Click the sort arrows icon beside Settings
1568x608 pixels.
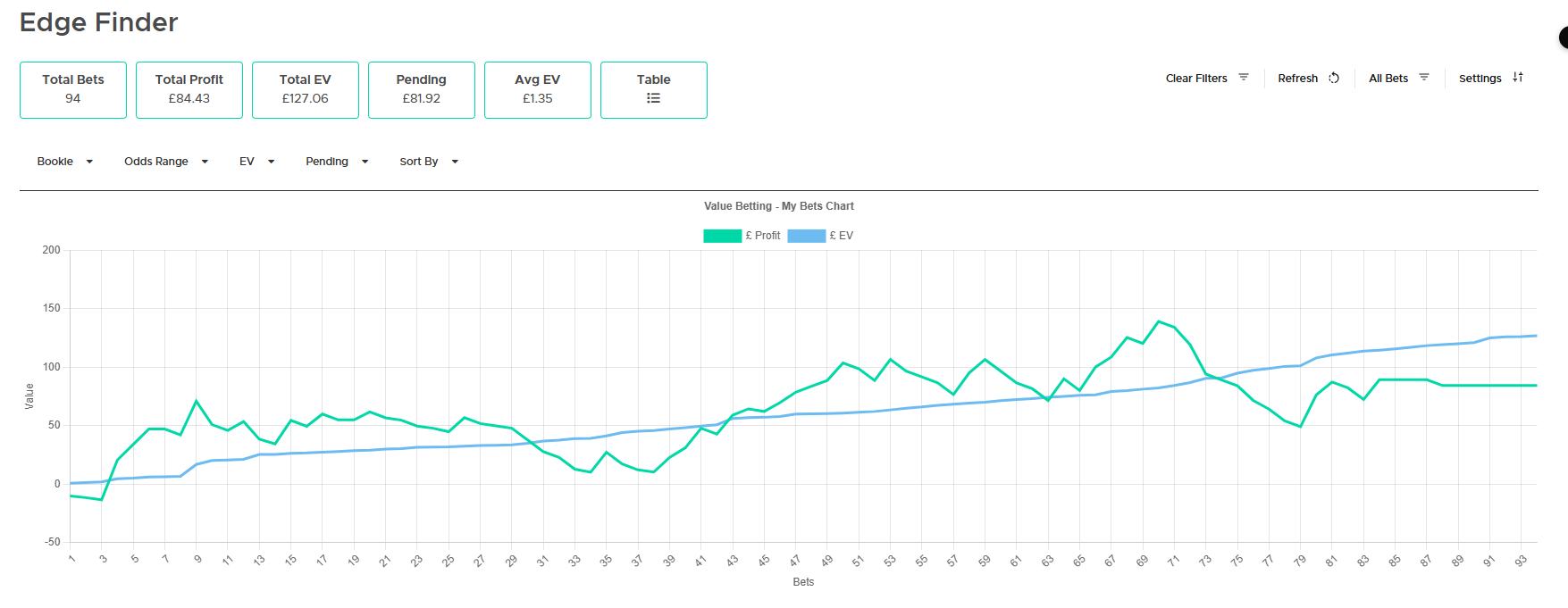(x=1517, y=78)
